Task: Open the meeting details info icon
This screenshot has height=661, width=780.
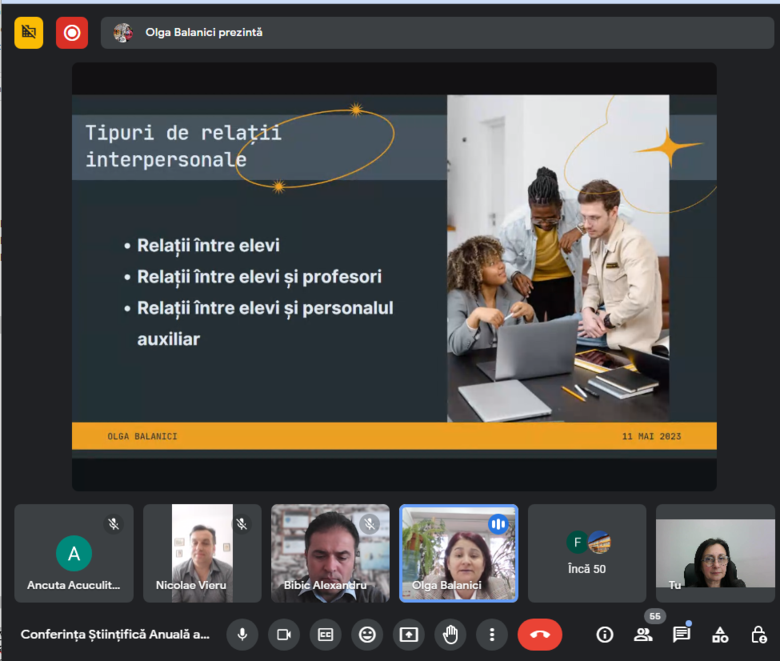Action: coord(604,634)
